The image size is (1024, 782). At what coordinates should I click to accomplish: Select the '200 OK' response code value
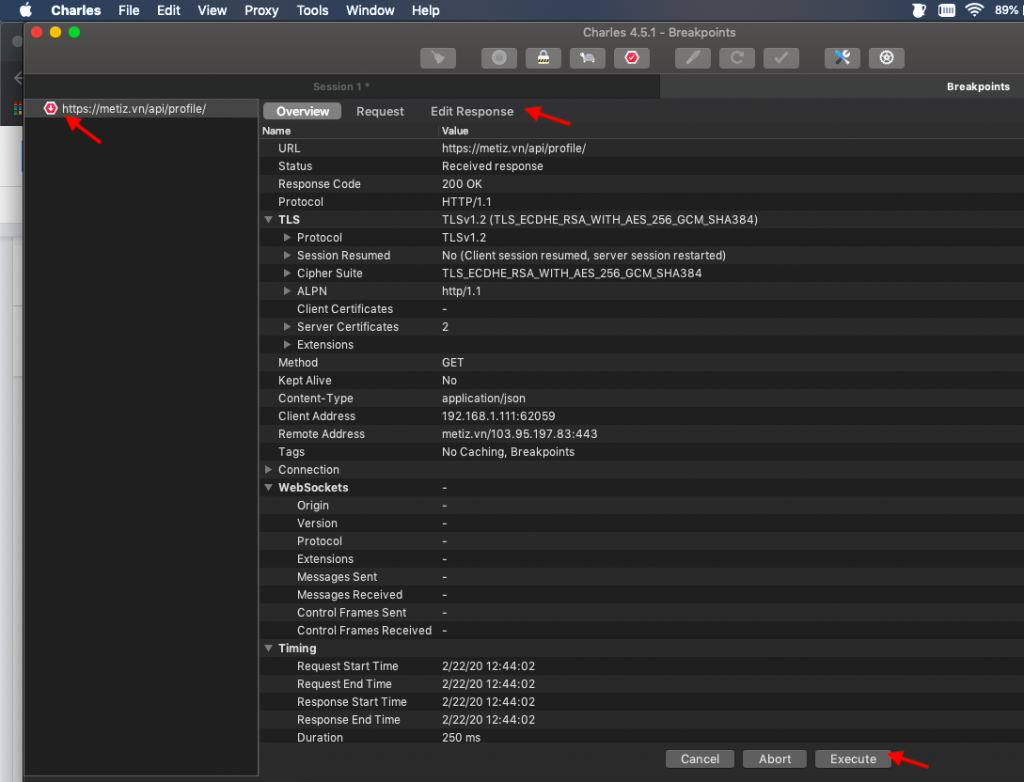462,184
